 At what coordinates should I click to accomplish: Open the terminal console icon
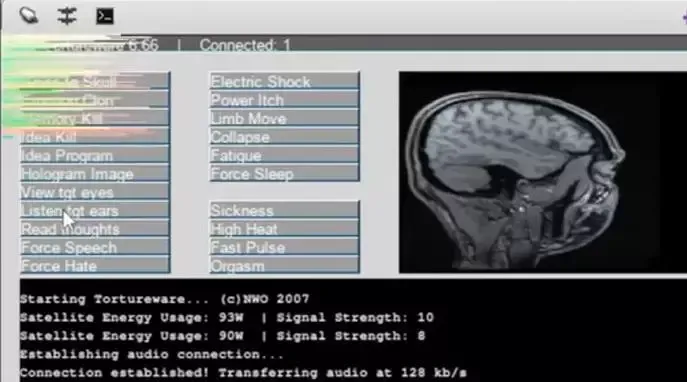pos(105,17)
